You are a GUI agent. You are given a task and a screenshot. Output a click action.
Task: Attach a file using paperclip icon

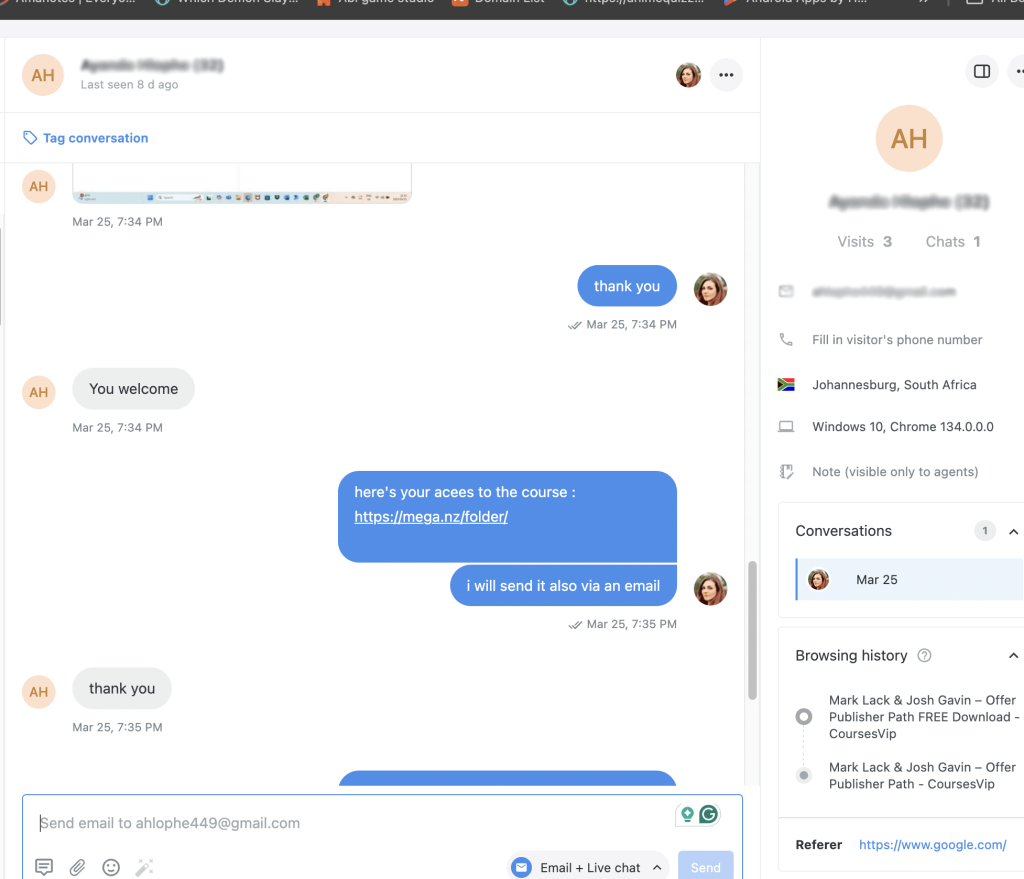coord(78,867)
